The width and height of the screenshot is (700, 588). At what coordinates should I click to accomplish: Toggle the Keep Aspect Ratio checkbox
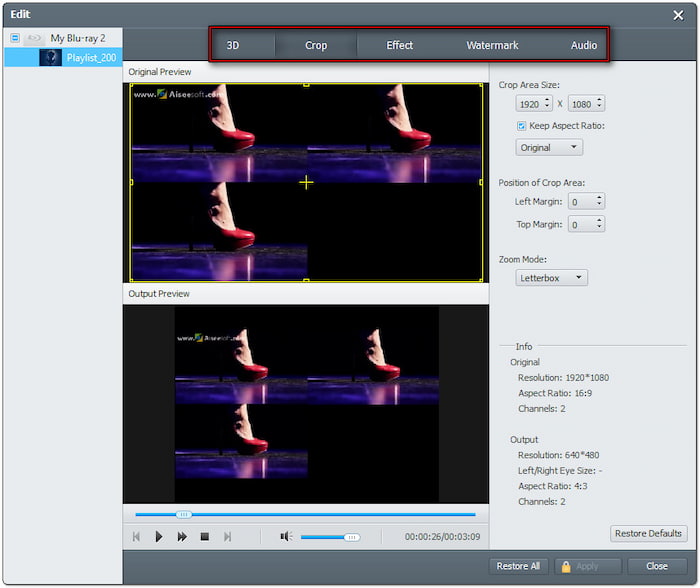[x=522, y=126]
